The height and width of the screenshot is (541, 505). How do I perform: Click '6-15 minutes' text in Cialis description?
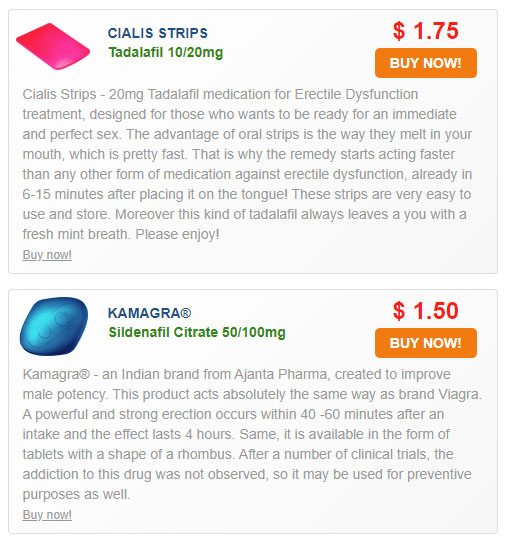pyautogui.click(x=63, y=194)
